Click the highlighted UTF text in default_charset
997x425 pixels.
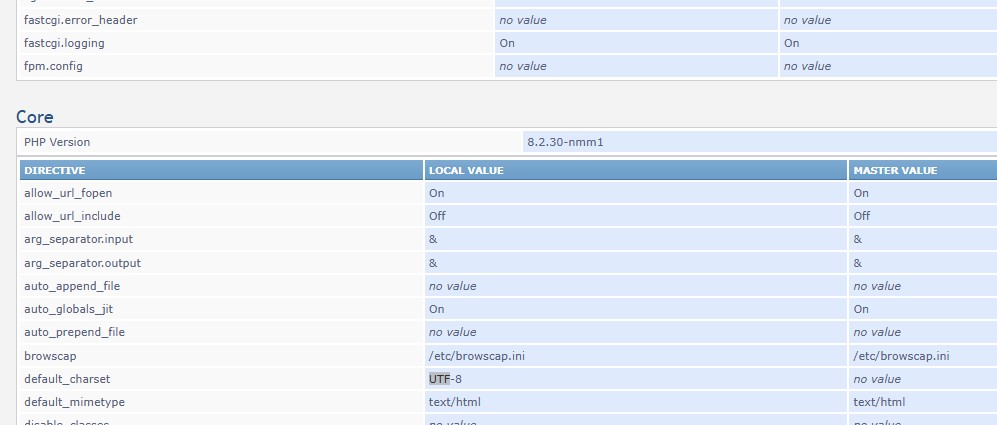click(x=439, y=379)
